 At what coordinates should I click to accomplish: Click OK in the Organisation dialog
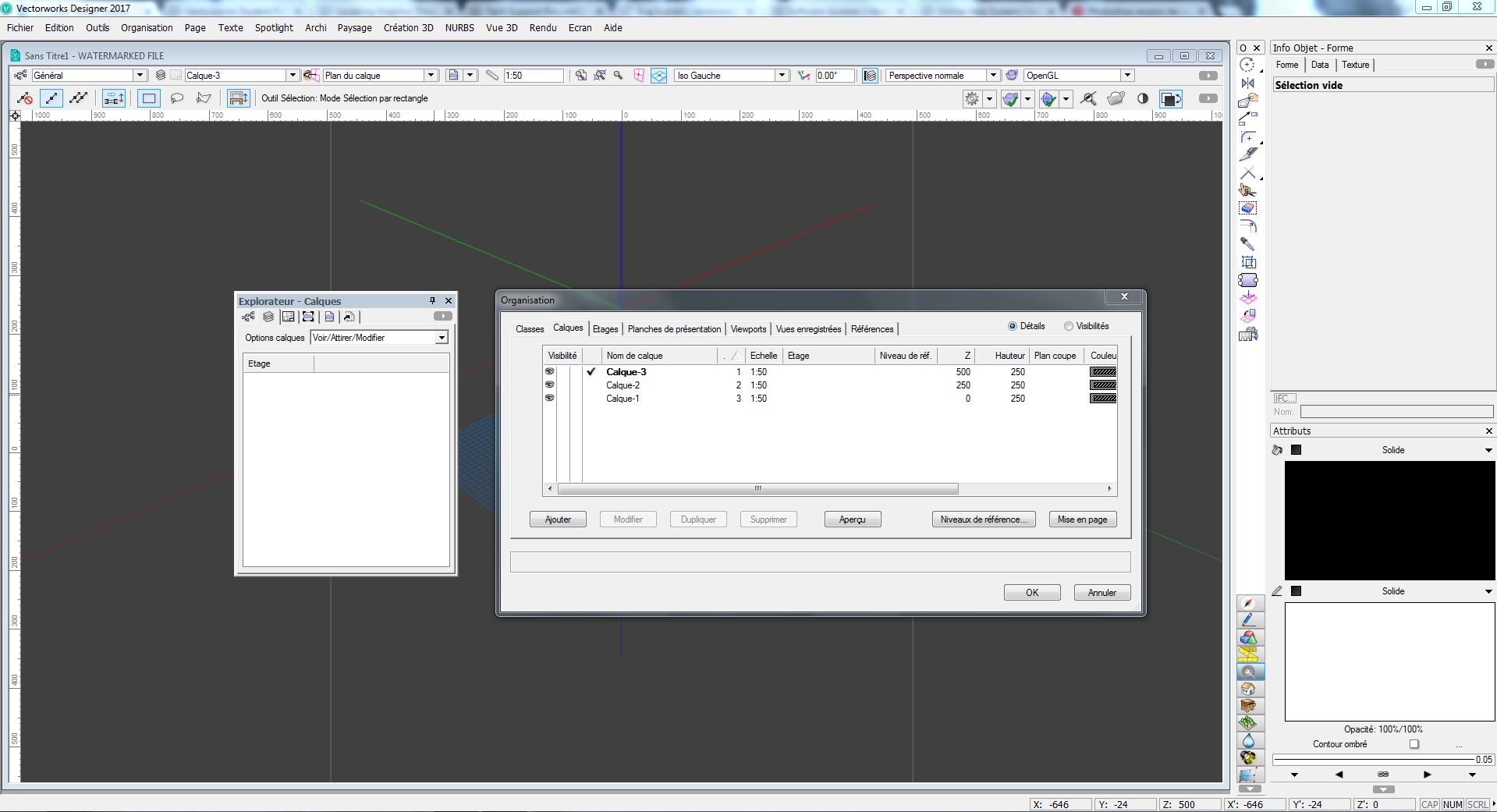coord(1031,592)
